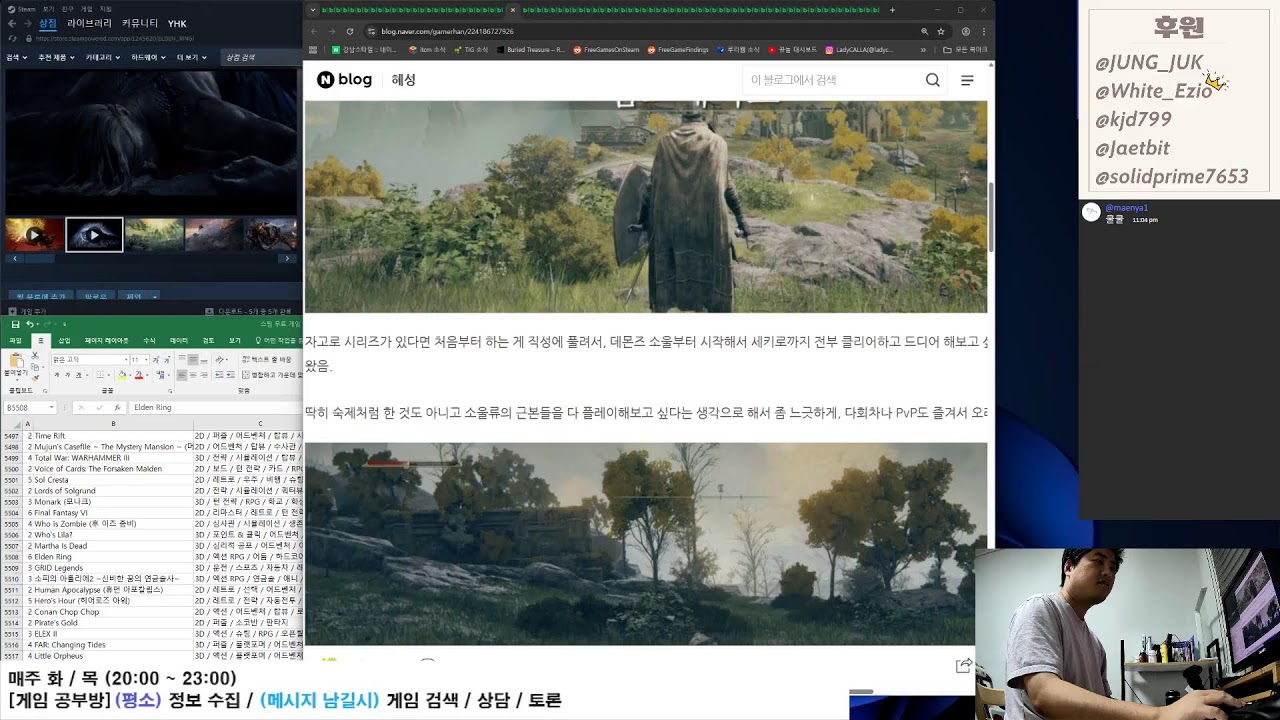Open the Steam 라이브러리 tab
The height and width of the screenshot is (720, 1280).
pyautogui.click(x=89, y=23)
